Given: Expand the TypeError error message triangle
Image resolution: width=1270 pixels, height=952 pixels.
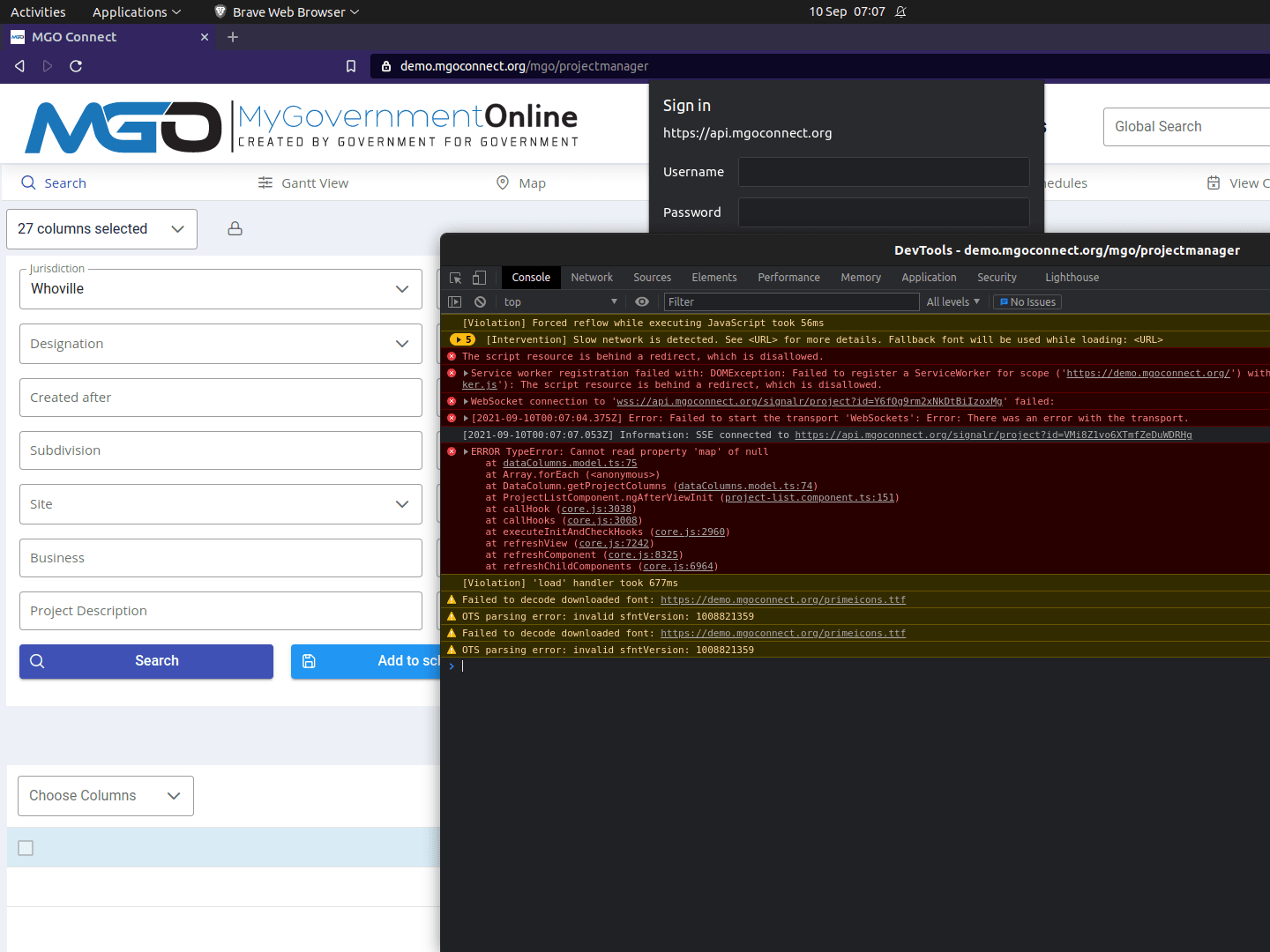Looking at the screenshot, I should (466, 452).
